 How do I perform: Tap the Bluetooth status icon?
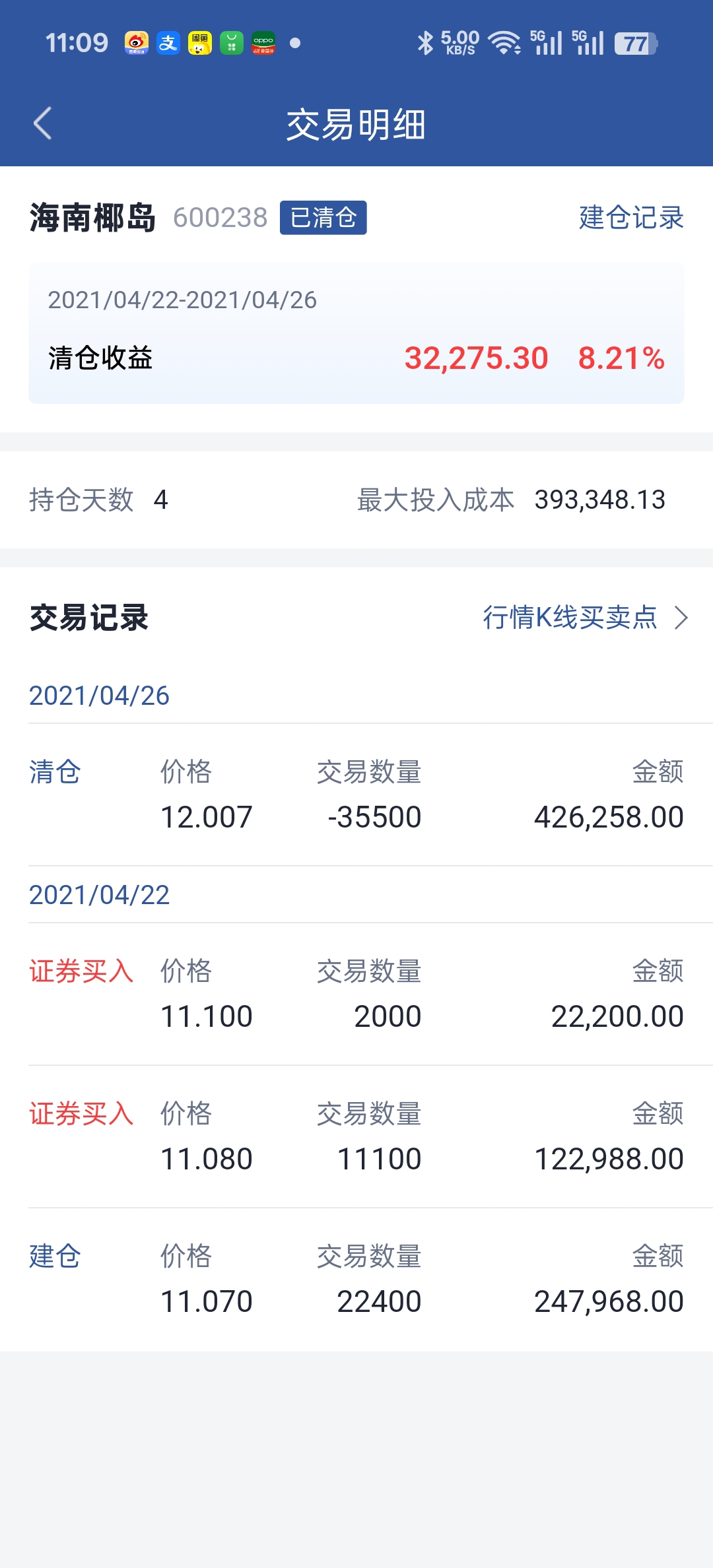426,44
